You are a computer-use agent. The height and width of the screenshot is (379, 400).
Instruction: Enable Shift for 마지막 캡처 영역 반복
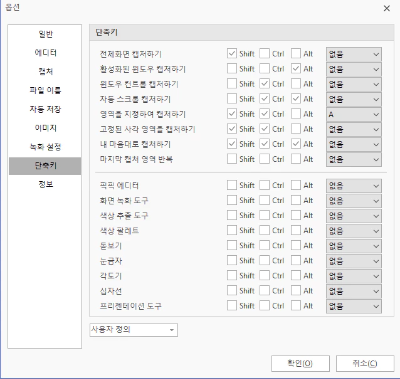click(232, 159)
